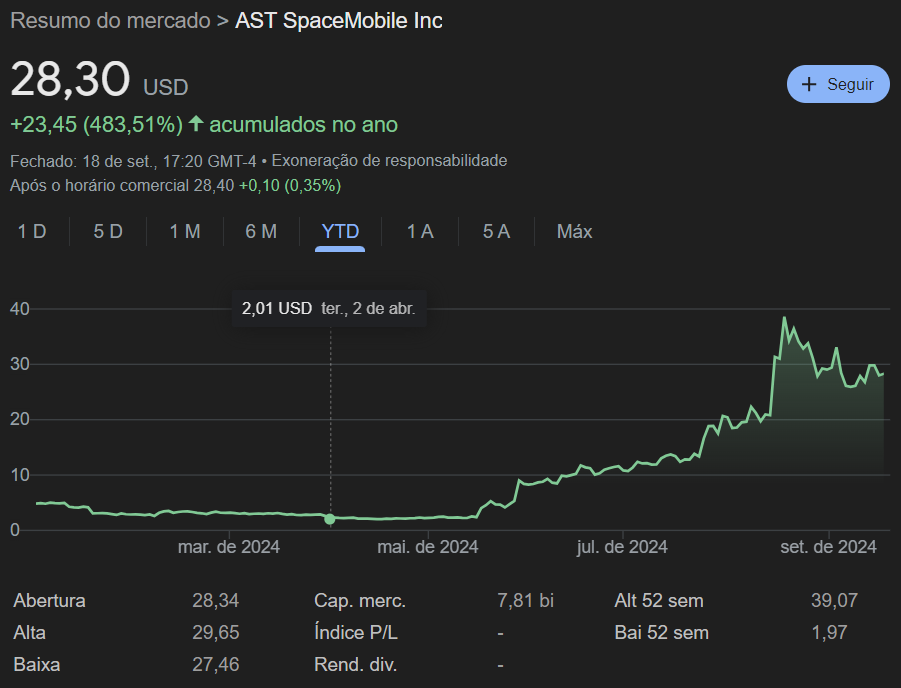The width and height of the screenshot is (901, 688).
Task: Switch to the 6 M range tab
Action: 261,232
